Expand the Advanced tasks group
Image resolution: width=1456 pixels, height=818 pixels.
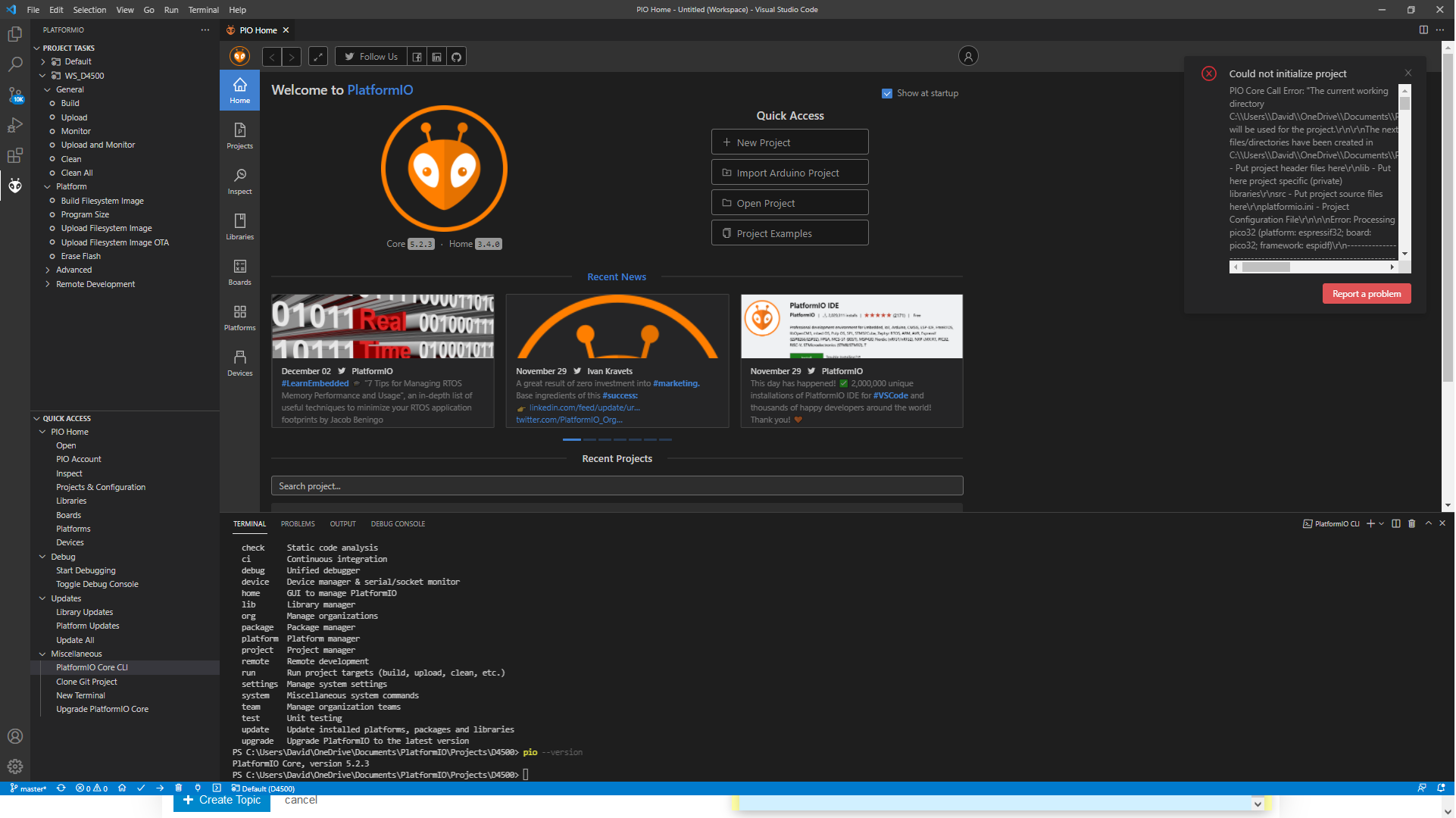(x=48, y=270)
